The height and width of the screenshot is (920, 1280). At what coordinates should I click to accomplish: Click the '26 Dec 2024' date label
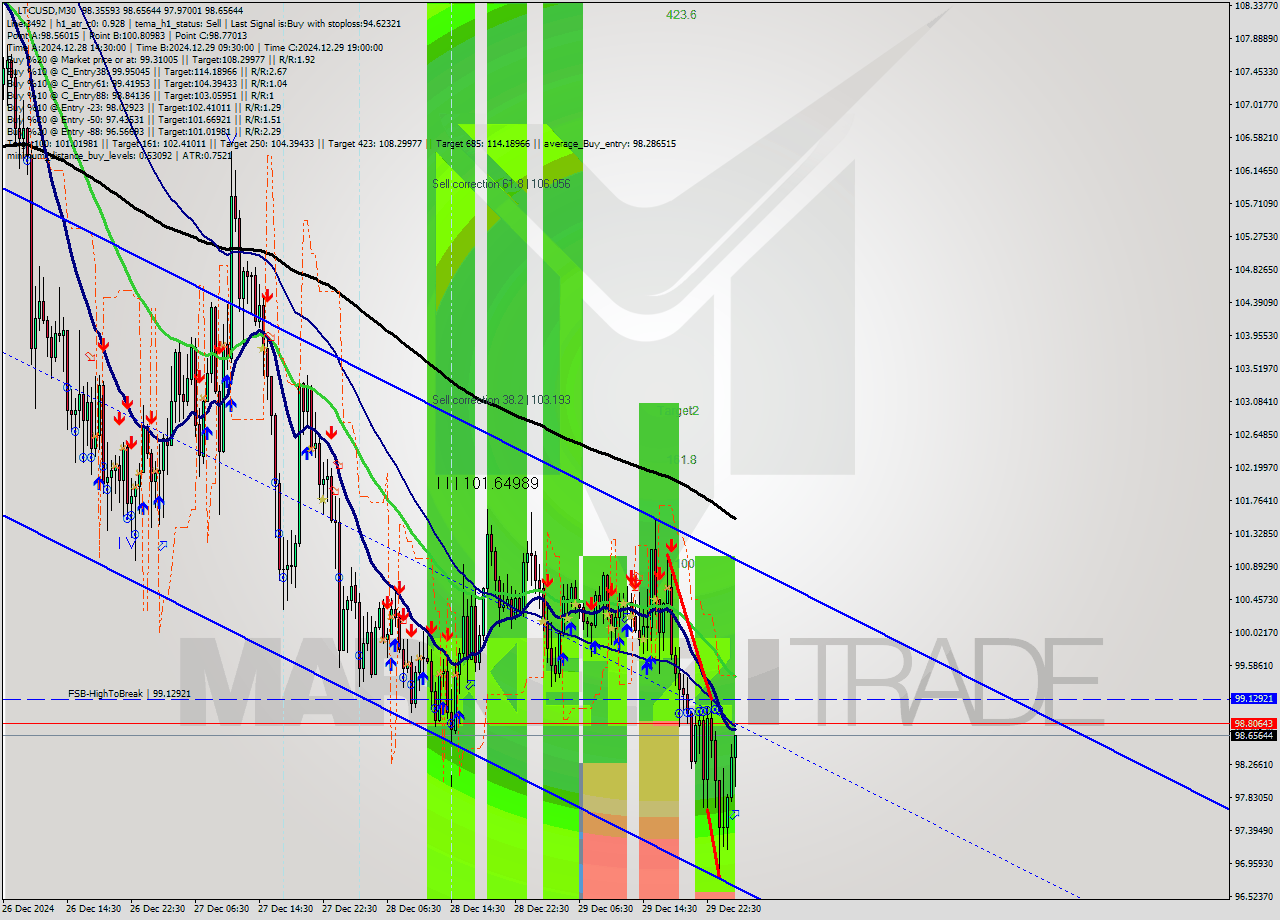point(28,909)
